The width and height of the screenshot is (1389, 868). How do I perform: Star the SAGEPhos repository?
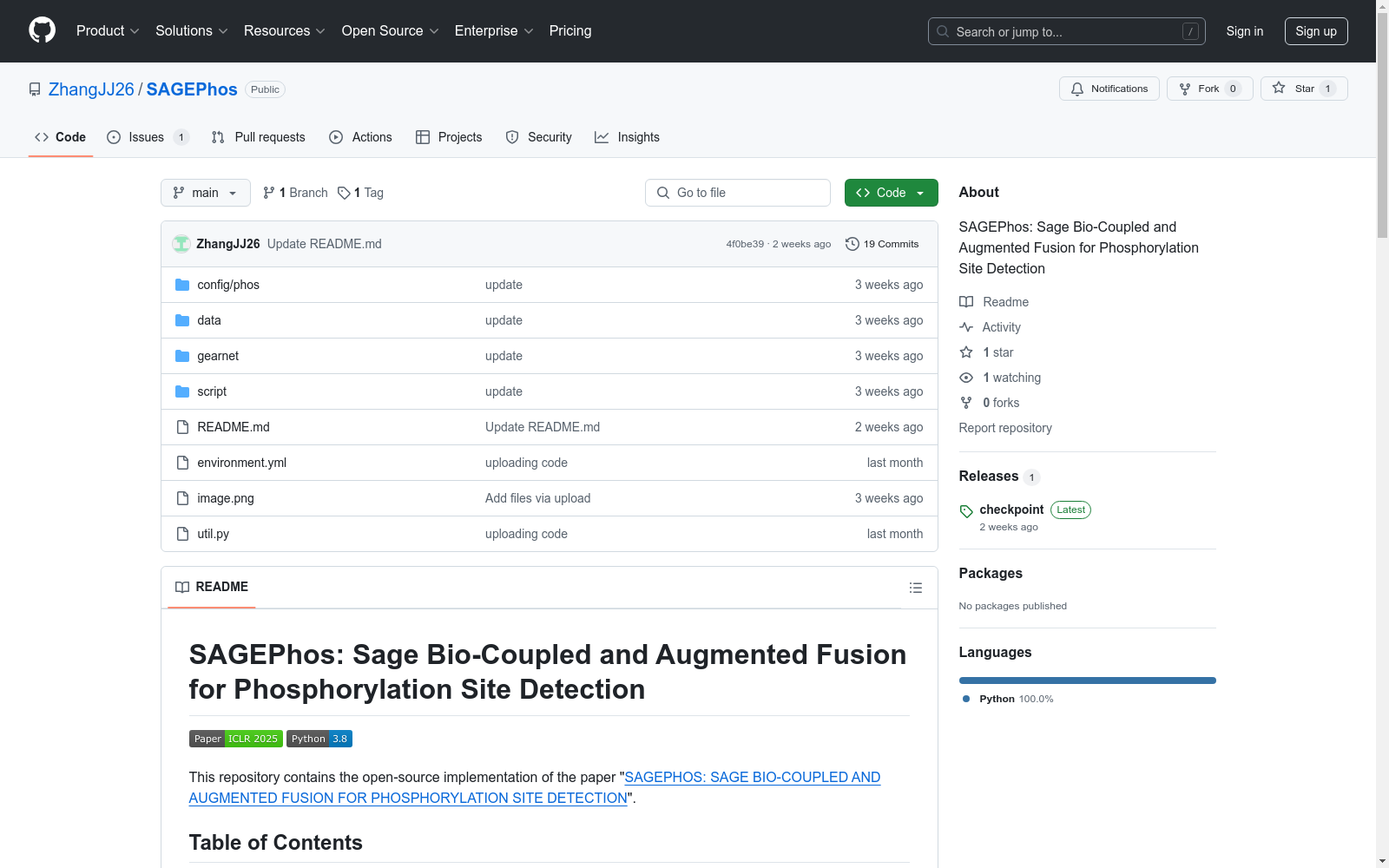pyautogui.click(x=1304, y=89)
